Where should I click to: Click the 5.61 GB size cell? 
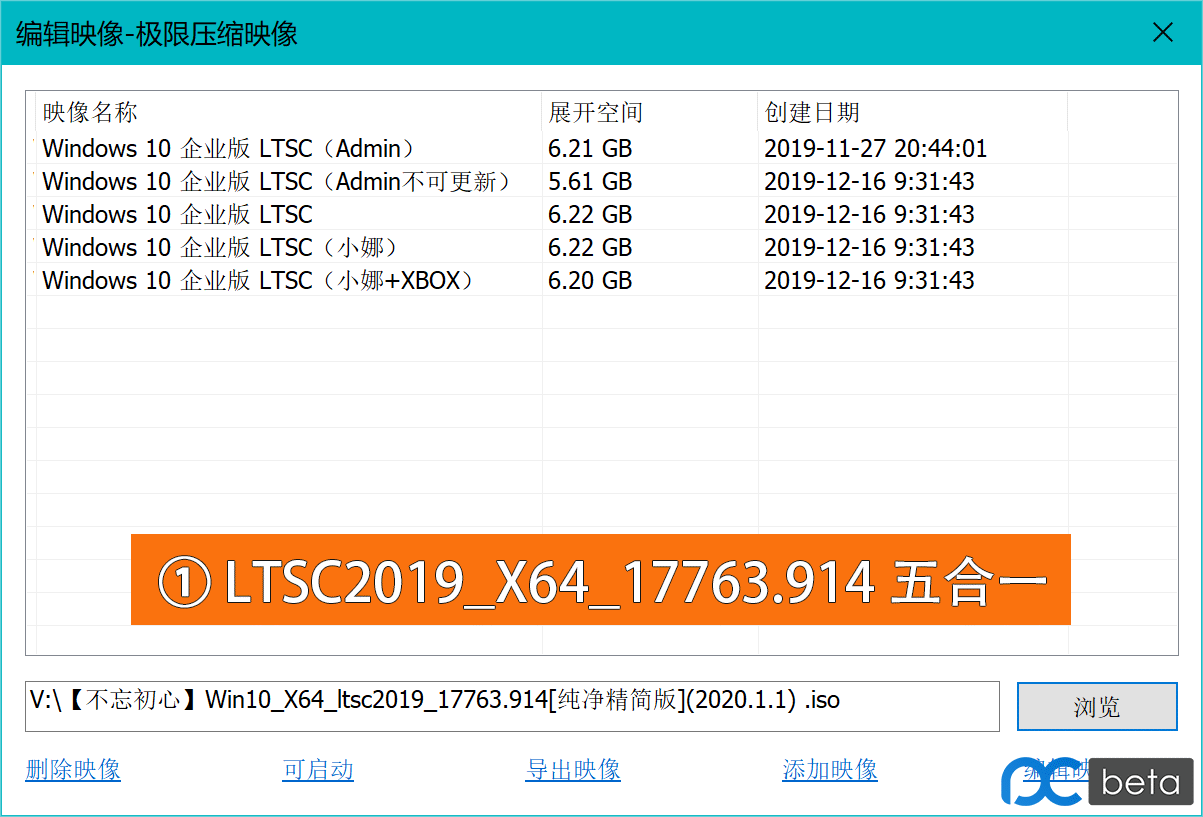click(590, 181)
